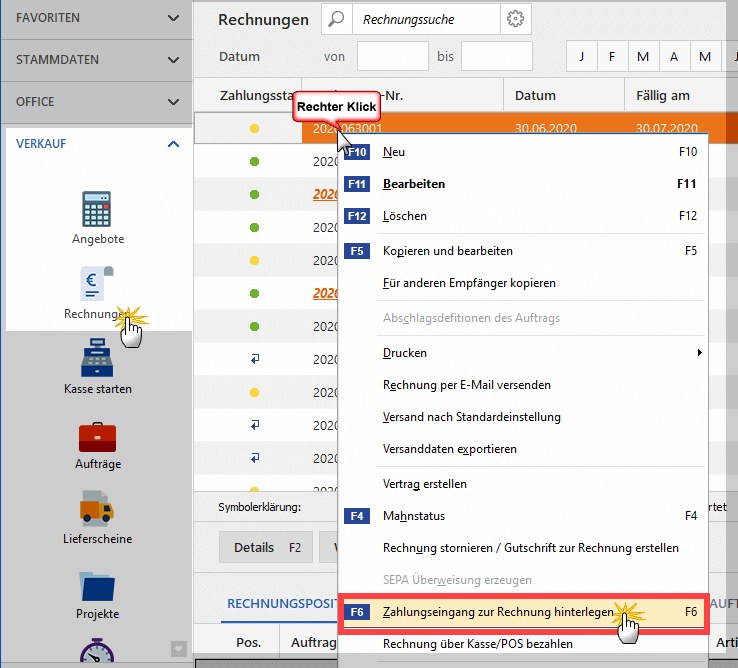Sort by Zahlungsstatus column header

point(248,95)
